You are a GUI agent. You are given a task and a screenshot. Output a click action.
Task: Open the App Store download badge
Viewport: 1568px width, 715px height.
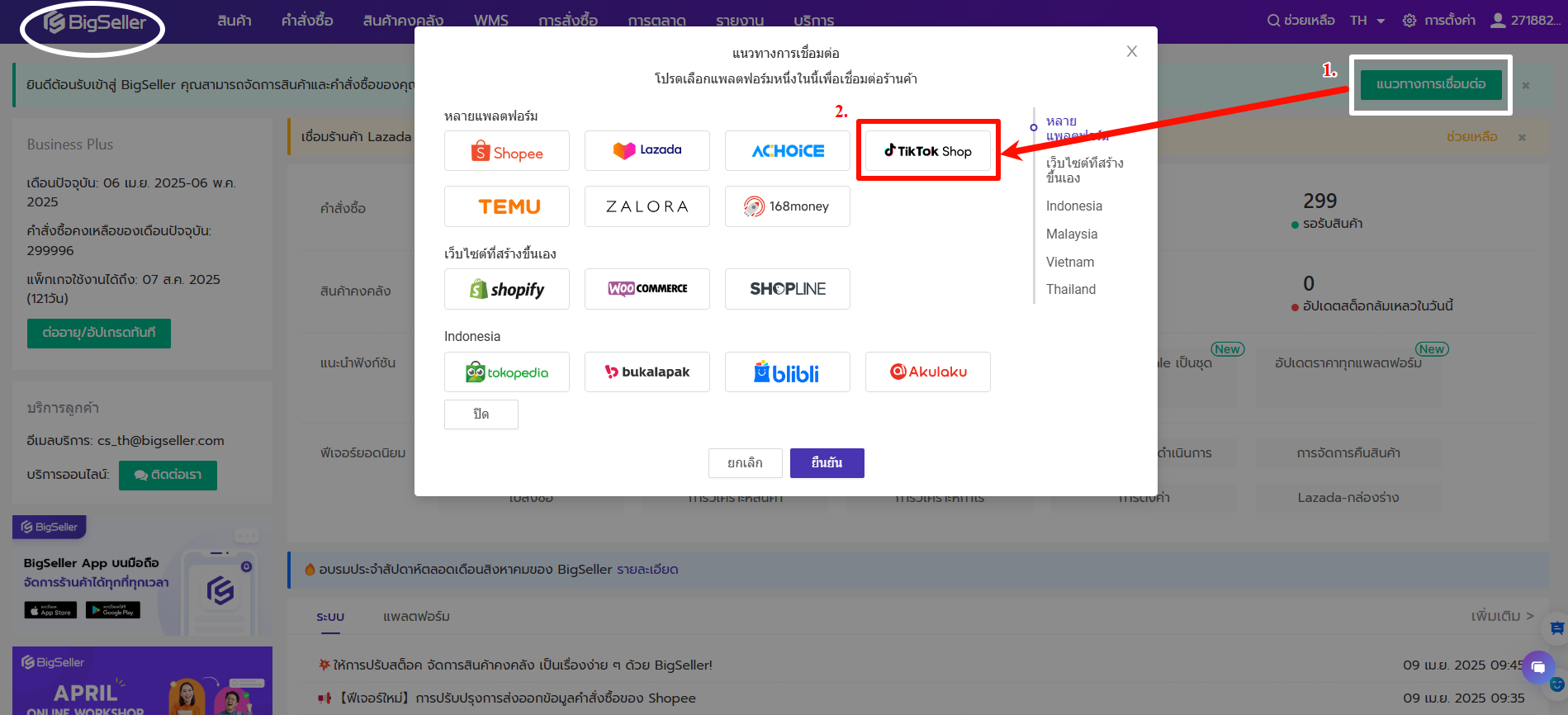point(50,610)
